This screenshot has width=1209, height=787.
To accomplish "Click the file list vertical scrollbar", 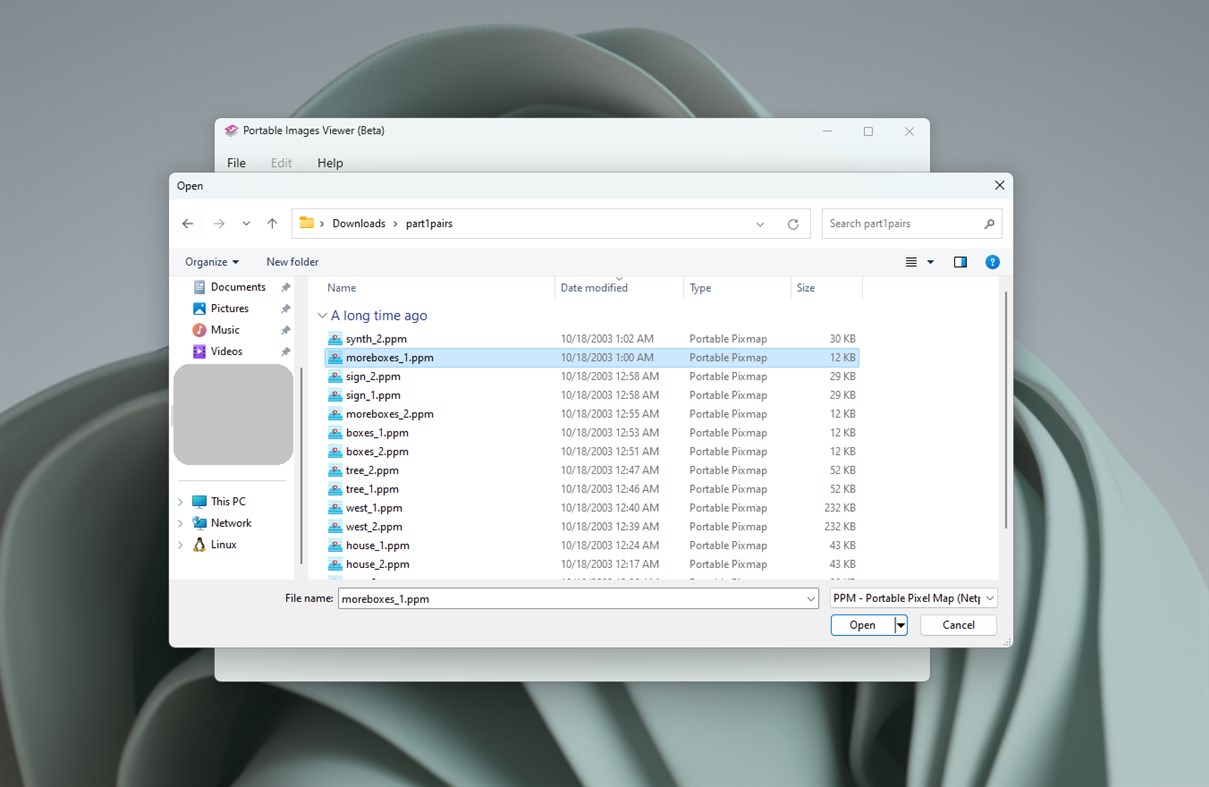I will (x=1006, y=410).
